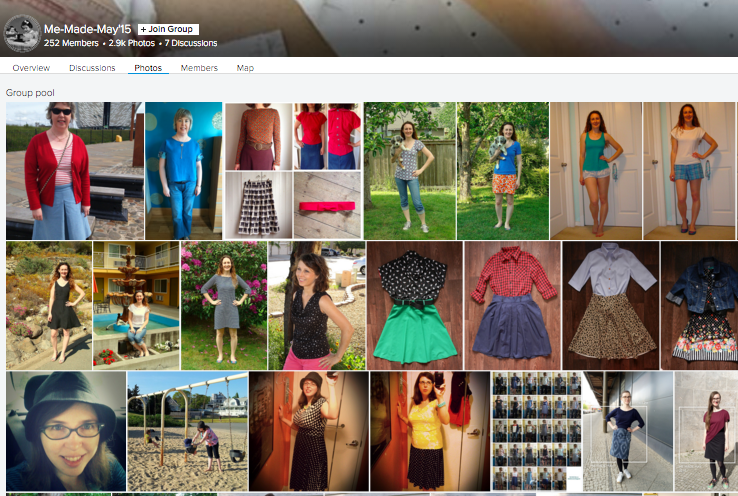The height and width of the screenshot is (496, 738).
Task: Click the Group pool heading
Action: [x=30, y=93]
